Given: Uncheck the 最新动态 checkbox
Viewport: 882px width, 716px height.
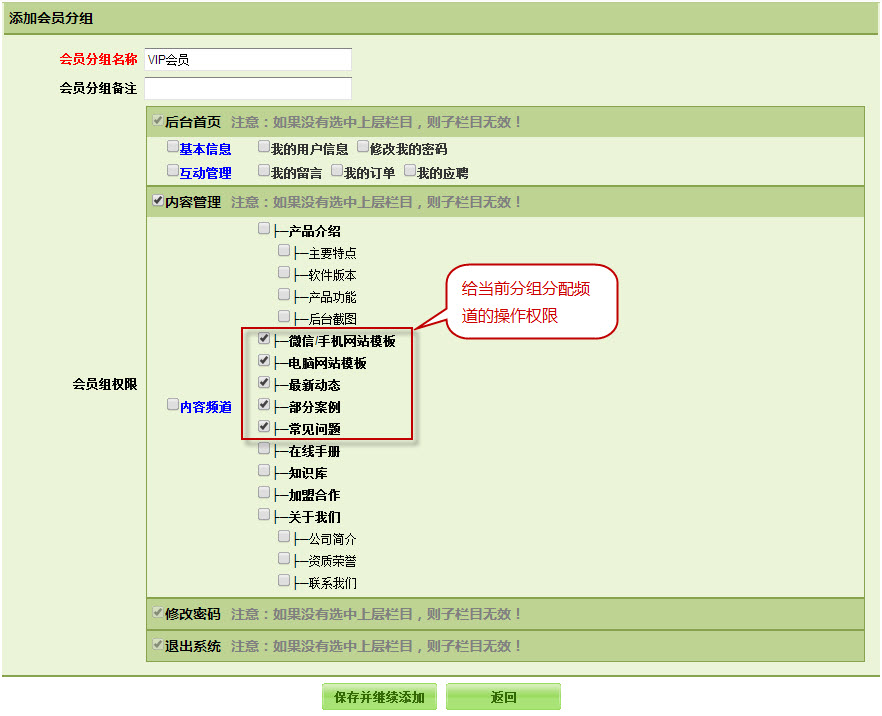Looking at the screenshot, I should (264, 383).
